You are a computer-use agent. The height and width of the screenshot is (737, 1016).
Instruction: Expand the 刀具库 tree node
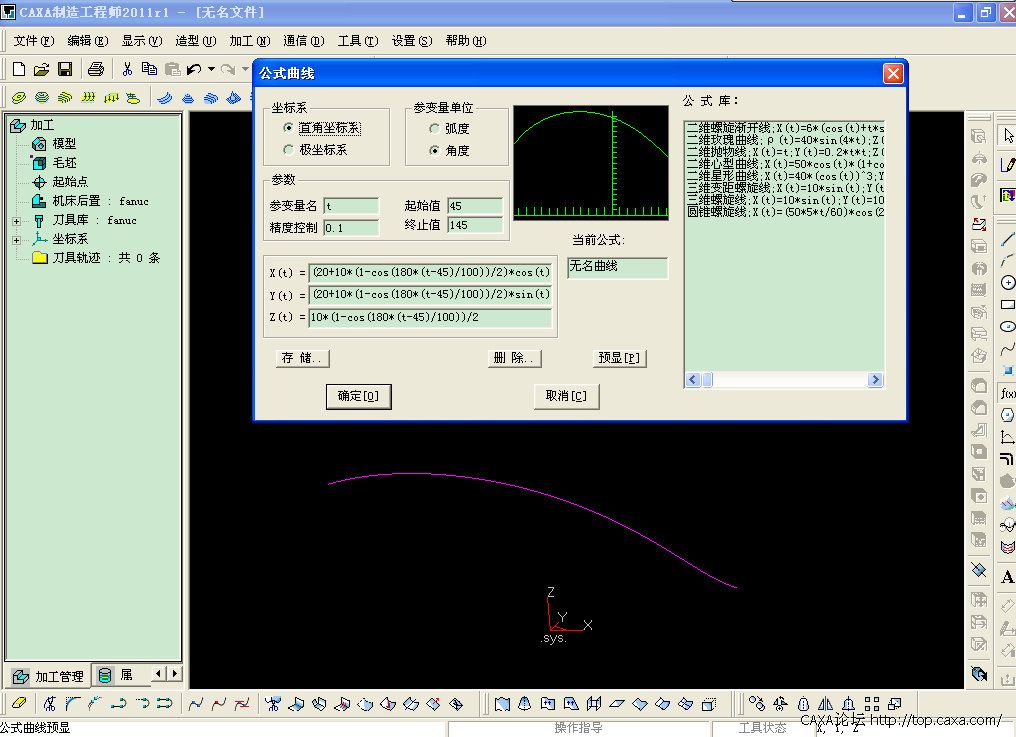[x=16, y=221]
